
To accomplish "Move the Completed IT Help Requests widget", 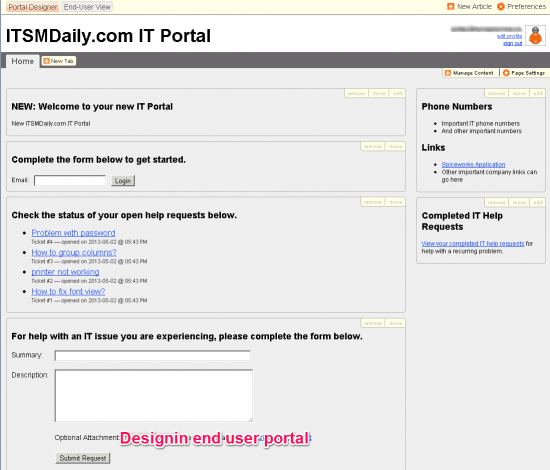I will click(x=519, y=203).
